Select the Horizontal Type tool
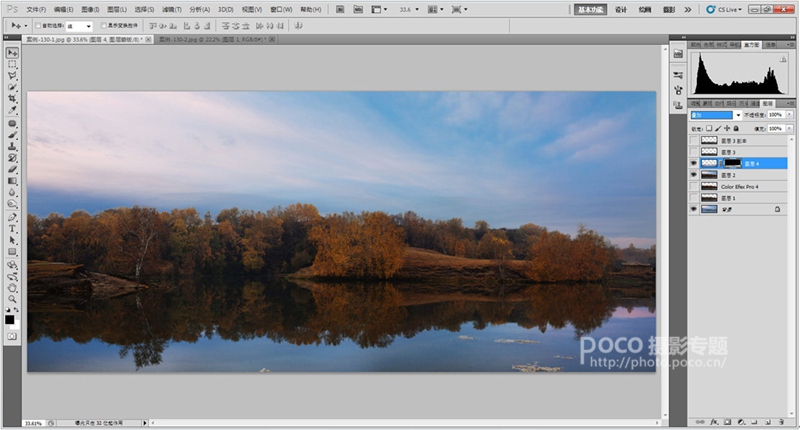This screenshot has height=430, width=800. click(12, 229)
